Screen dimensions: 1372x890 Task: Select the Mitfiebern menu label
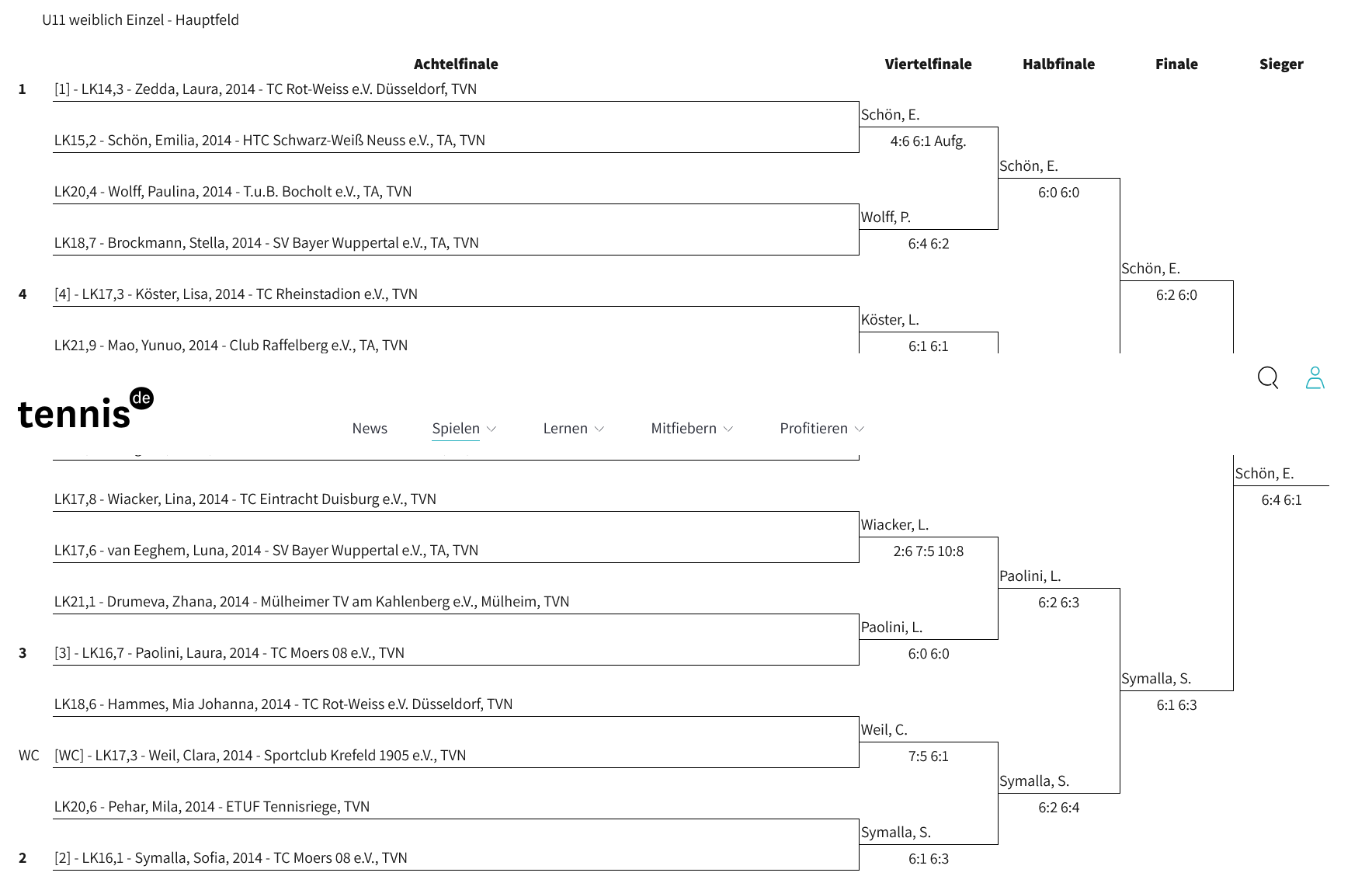coord(683,429)
